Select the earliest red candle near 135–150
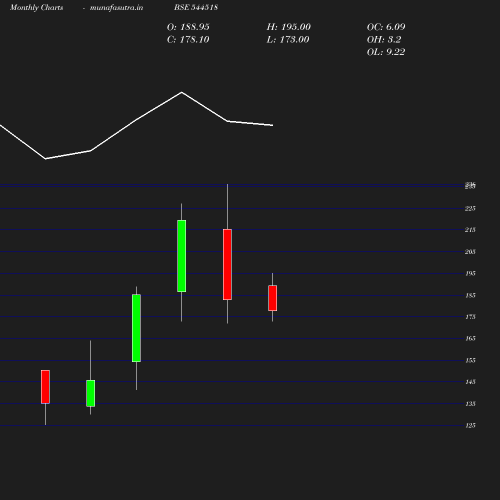The height and width of the screenshot is (500, 500). pyautogui.click(x=45, y=387)
